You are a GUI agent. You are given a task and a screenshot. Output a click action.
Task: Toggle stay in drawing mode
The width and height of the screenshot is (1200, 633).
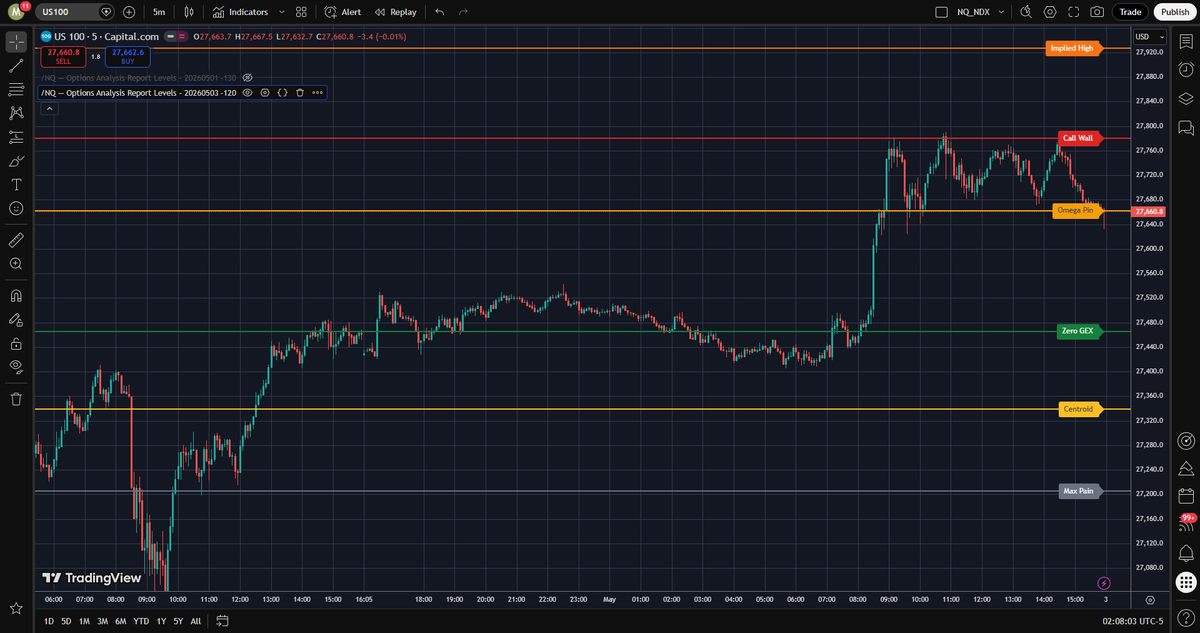[16, 320]
